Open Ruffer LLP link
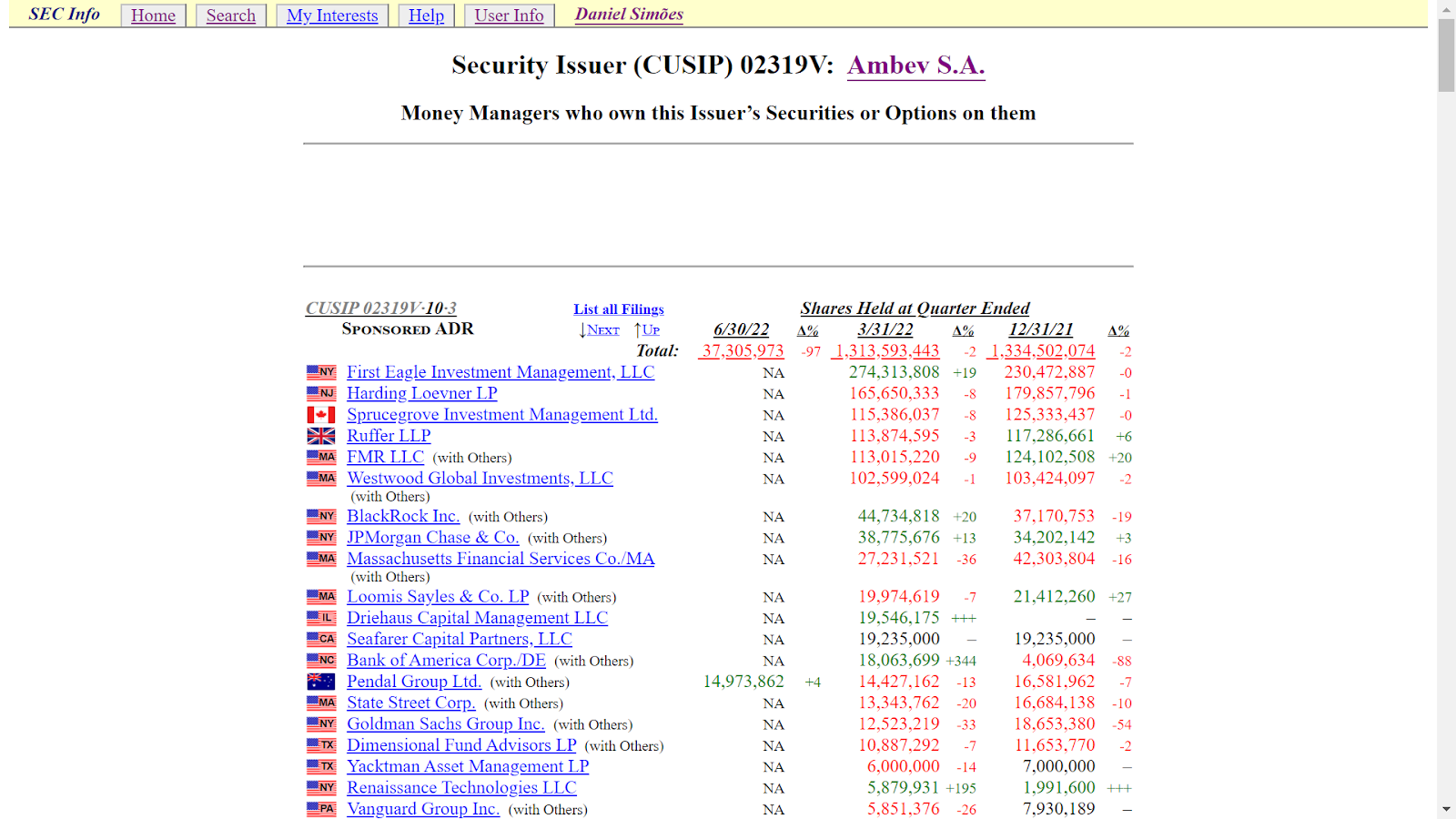This screenshot has width=1456, height=819. 389,436
